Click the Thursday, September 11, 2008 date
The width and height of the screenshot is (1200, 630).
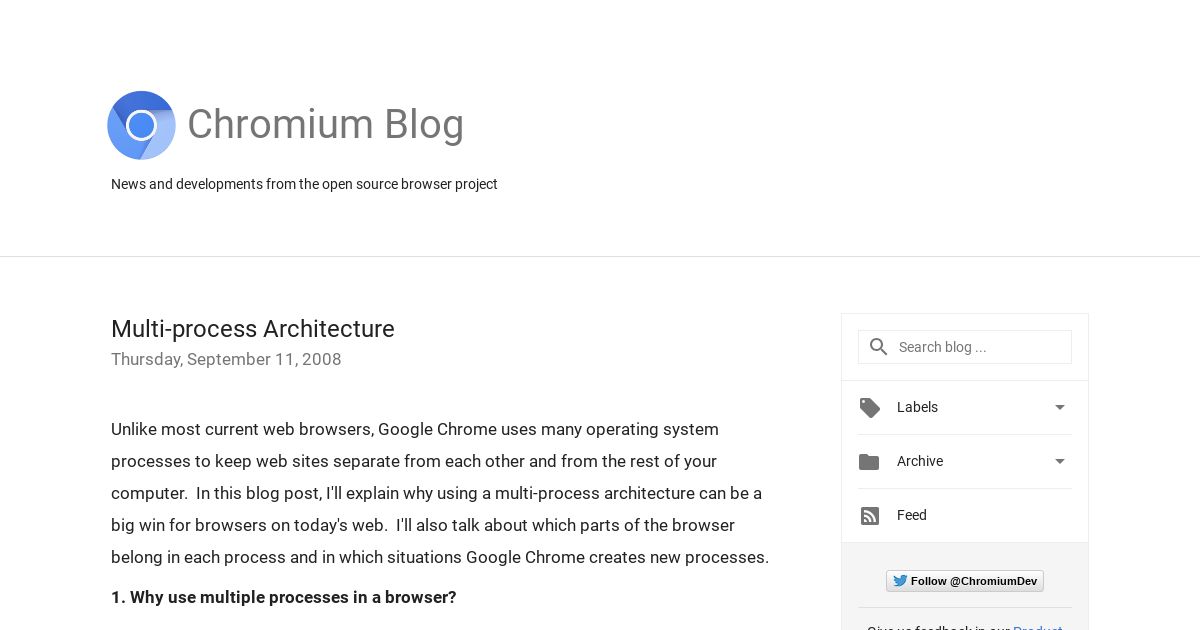pos(226,359)
